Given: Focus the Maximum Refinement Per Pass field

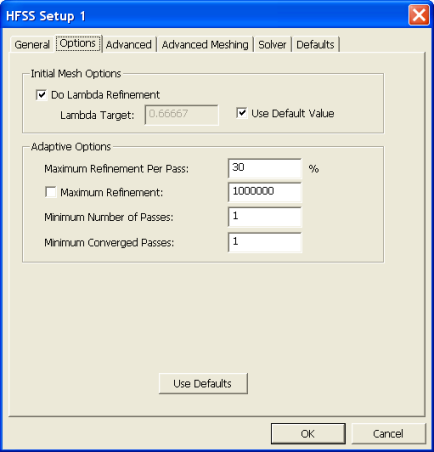Looking at the screenshot, I should [265, 168].
